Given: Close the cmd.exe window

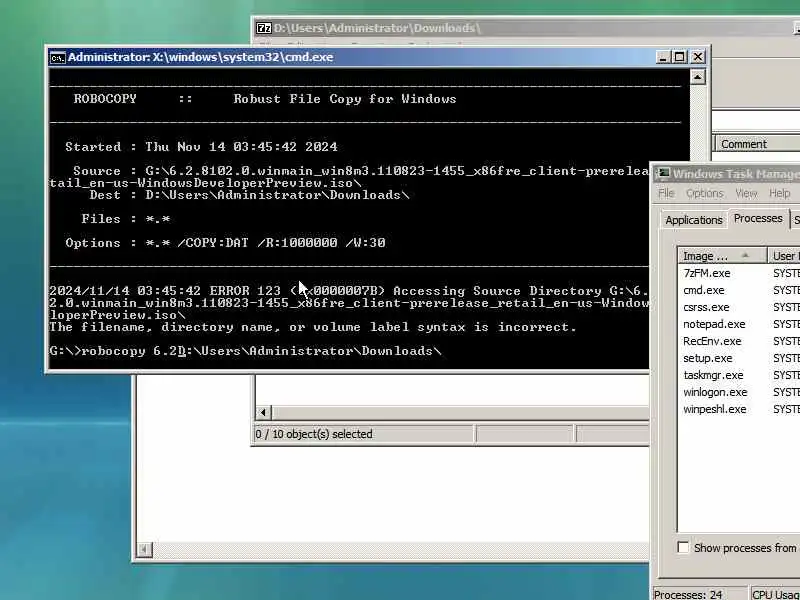Looking at the screenshot, I should 697,57.
